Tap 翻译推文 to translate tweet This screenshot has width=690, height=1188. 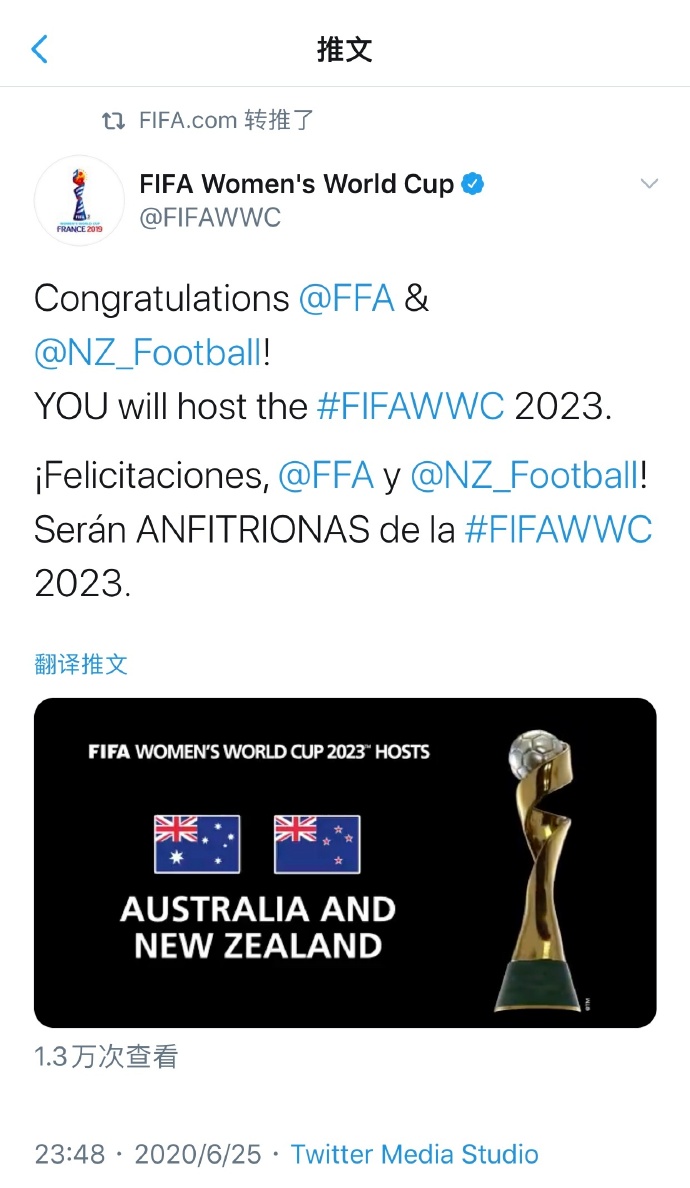click(81, 664)
